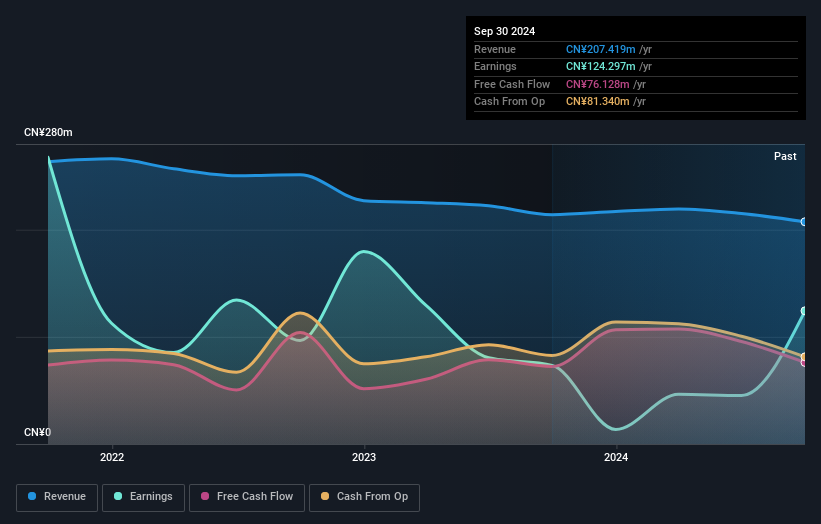The width and height of the screenshot is (821, 524).
Task: Select the orange Cash From Op end-point marker
Action: tap(804, 357)
